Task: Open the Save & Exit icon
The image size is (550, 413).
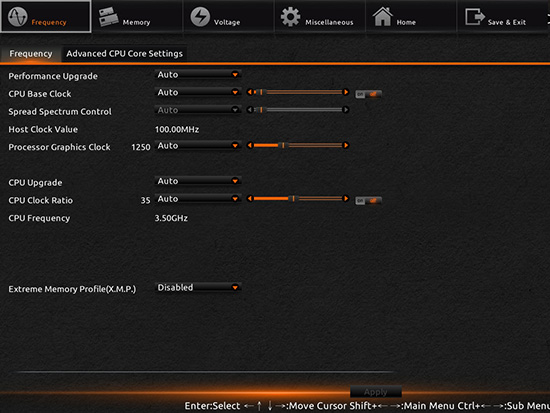Action: point(475,16)
